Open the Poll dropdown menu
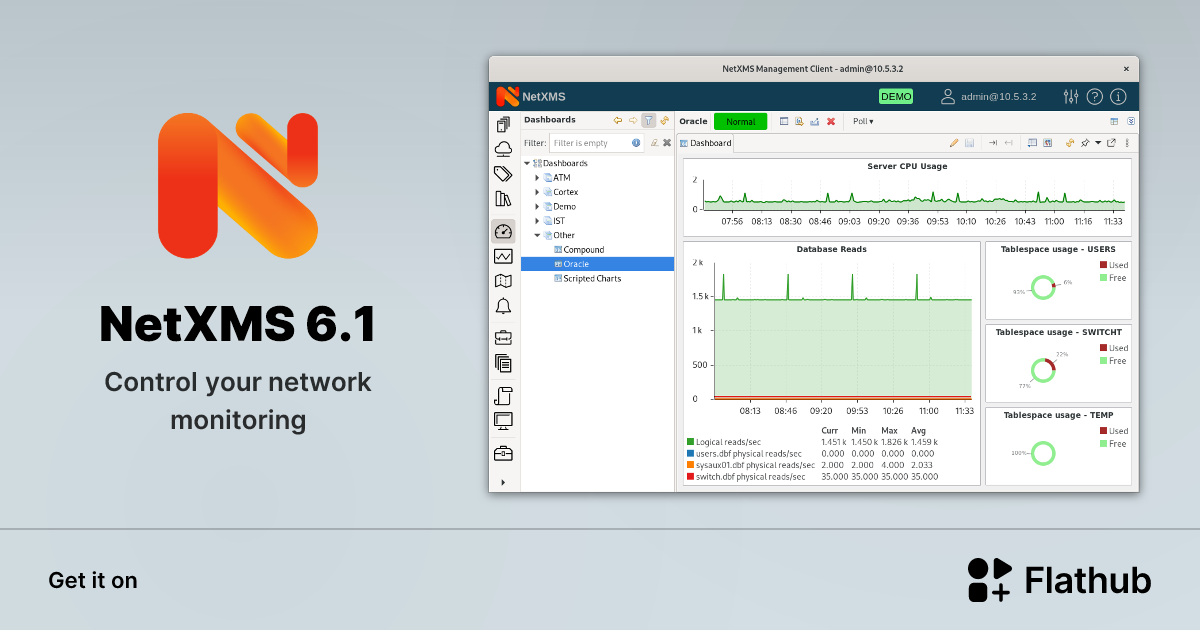 tap(863, 122)
